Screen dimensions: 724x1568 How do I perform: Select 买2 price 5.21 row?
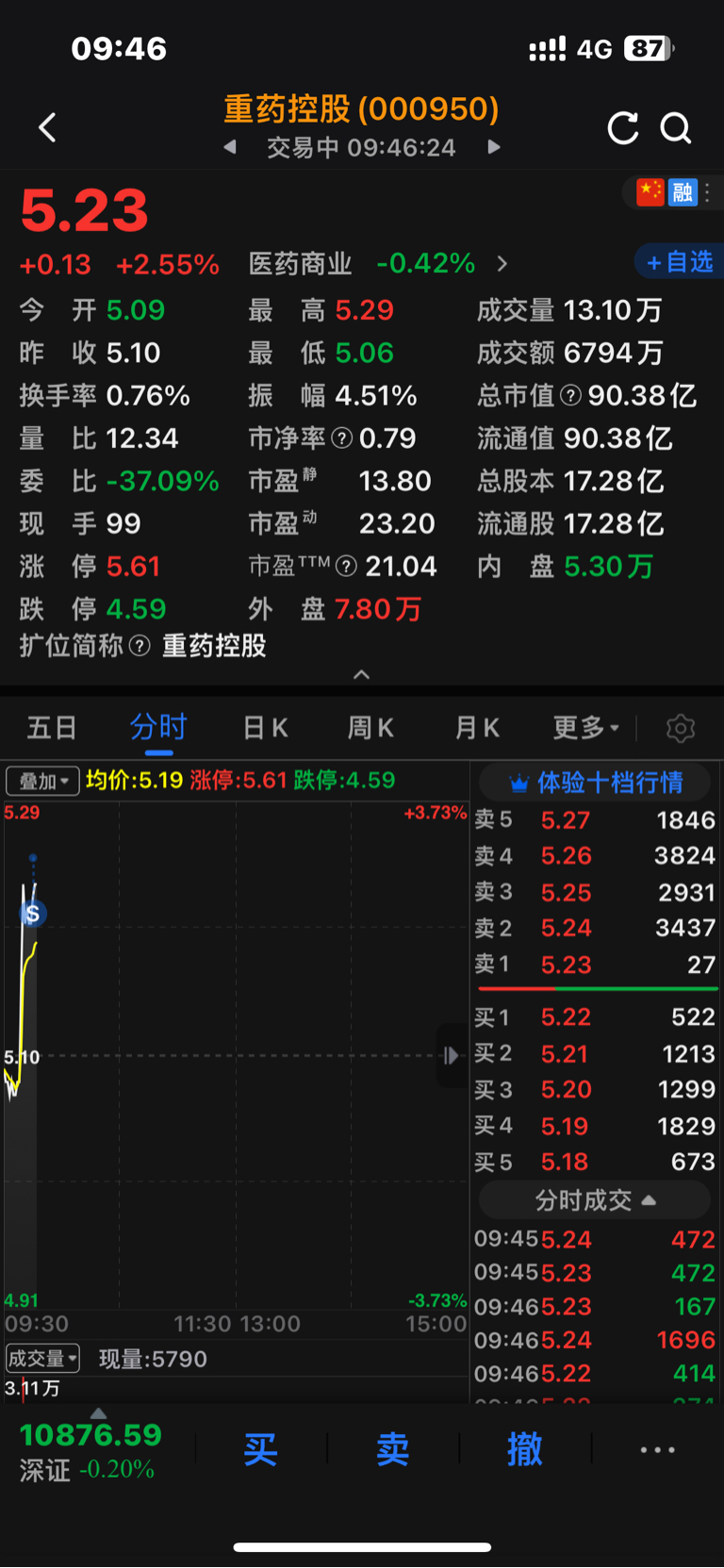click(x=595, y=1053)
